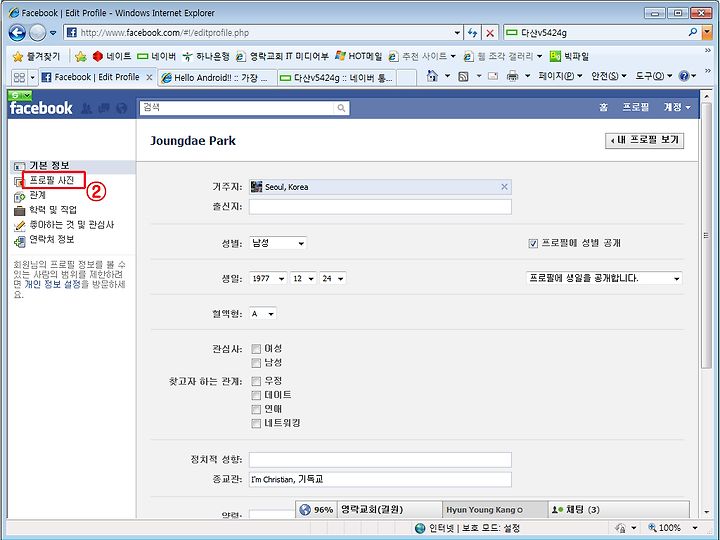Open Facebook friend requests icon
720x540 pixels.
point(87,108)
